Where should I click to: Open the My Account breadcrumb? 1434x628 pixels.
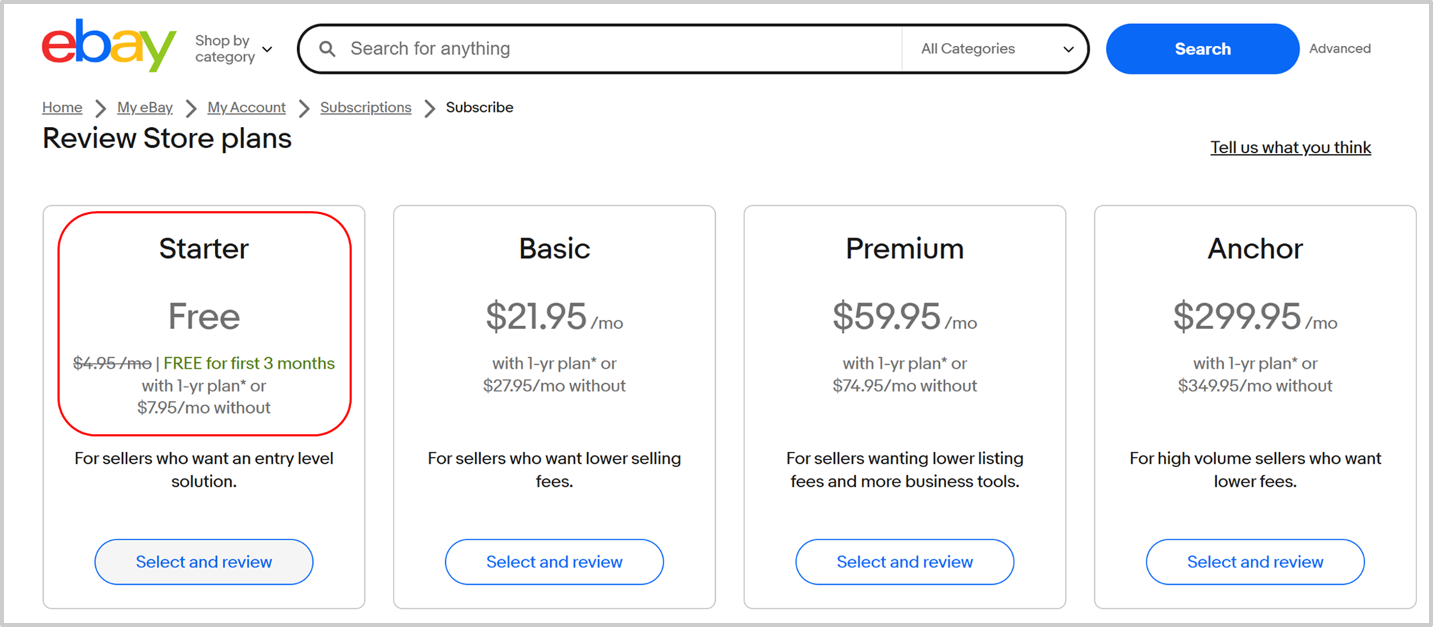pyautogui.click(x=246, y=108)
